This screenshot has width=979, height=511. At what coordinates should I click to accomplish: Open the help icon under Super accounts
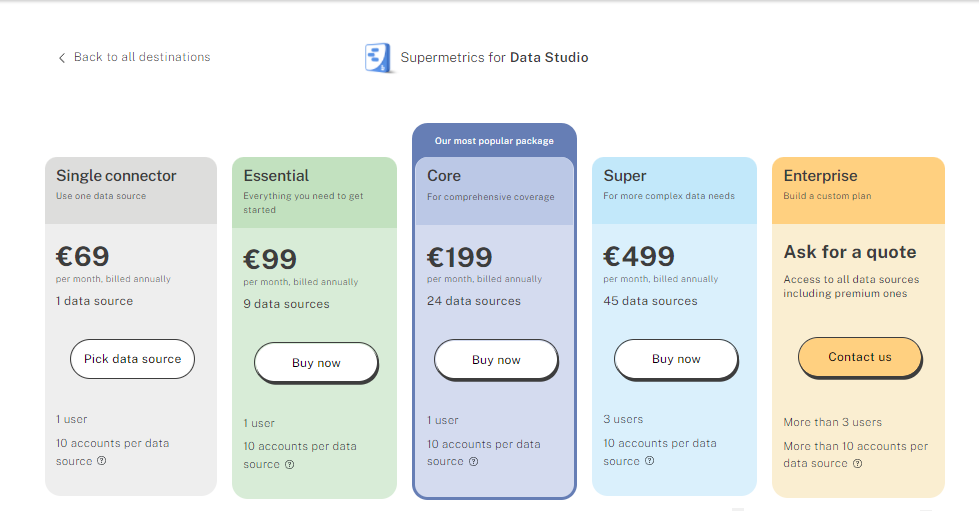650,460
